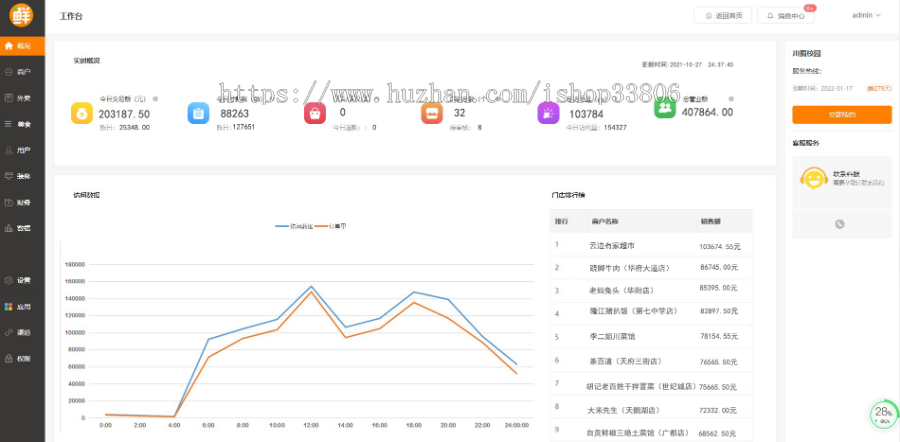Click the padlock permissions icon
900x442 pixels.
click(x=9, y=359)
